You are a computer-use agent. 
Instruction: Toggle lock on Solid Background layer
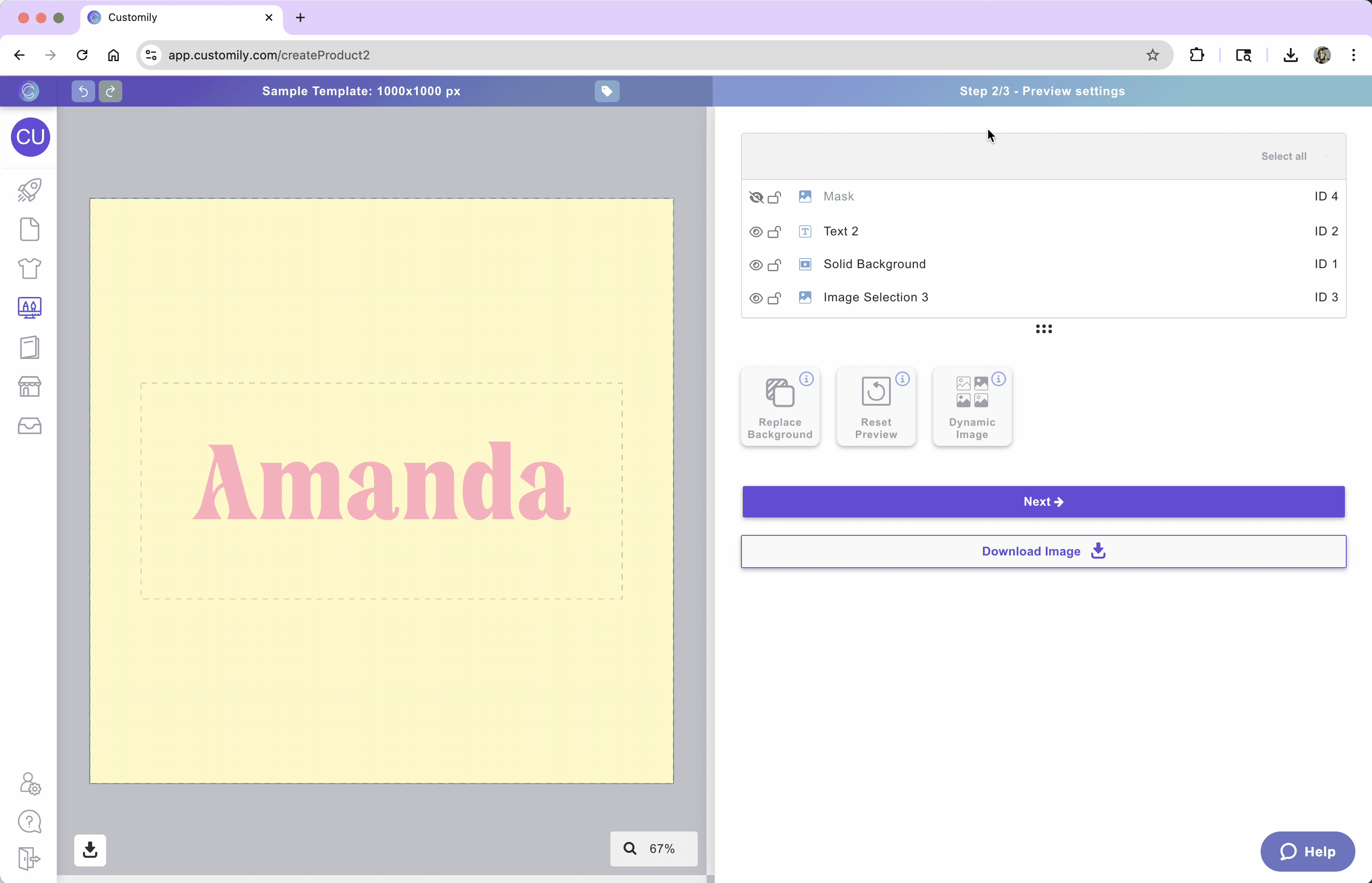coord(774,265)
